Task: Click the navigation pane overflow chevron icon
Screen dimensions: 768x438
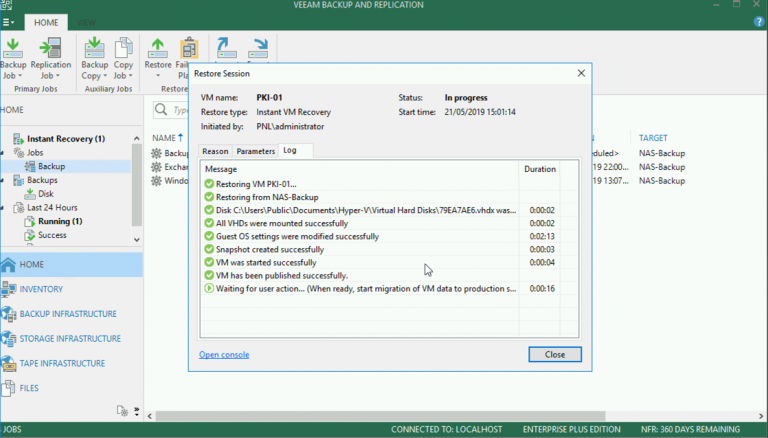Action: [x=137, y=411]
